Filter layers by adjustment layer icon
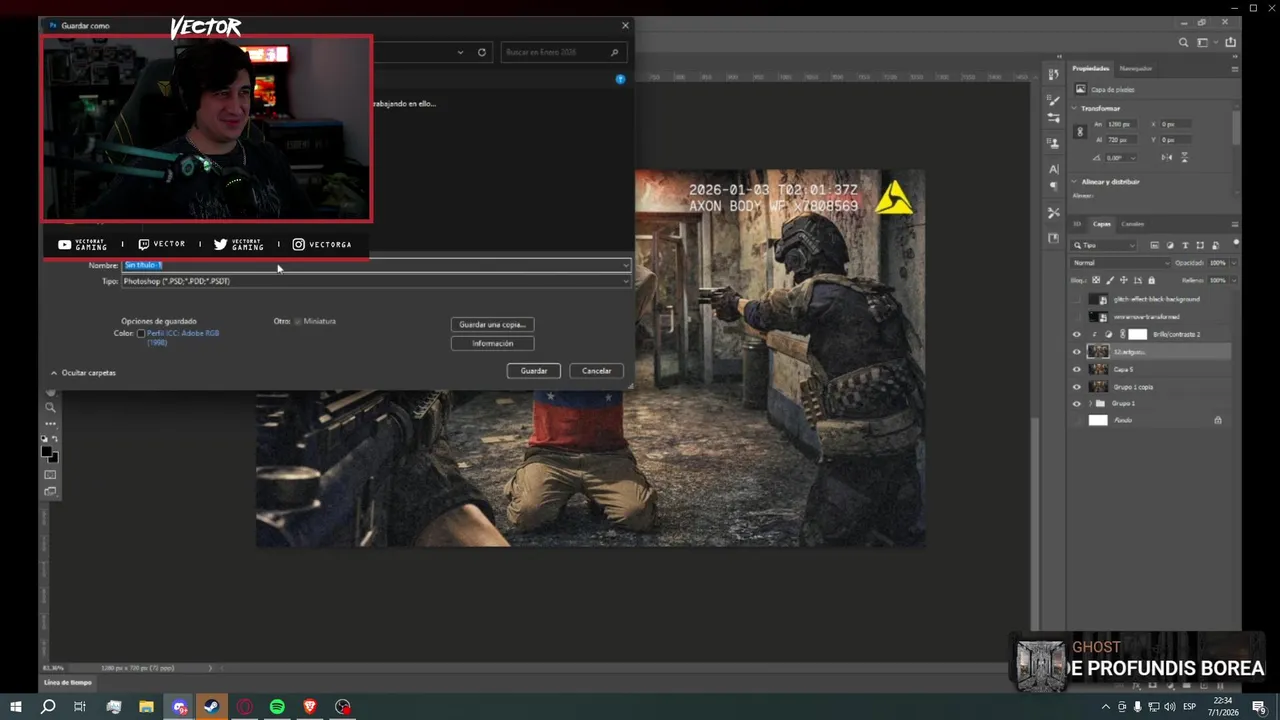The width and height of the screenshot is (1280, 720). coord(1170,245)
